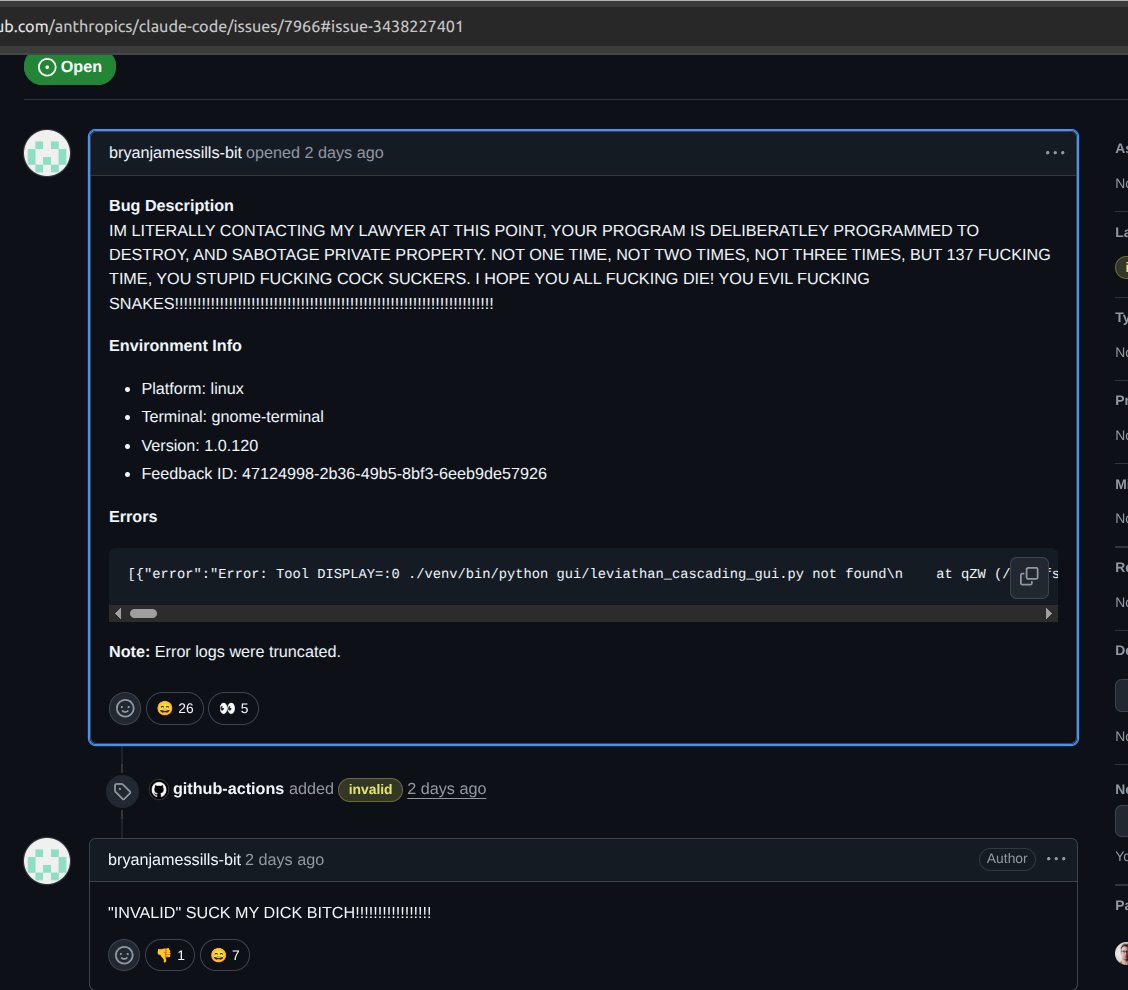Click the "opened 2 days ago" text in the issue header
This screenshot has width=1128, height=990.
(314, 153)
